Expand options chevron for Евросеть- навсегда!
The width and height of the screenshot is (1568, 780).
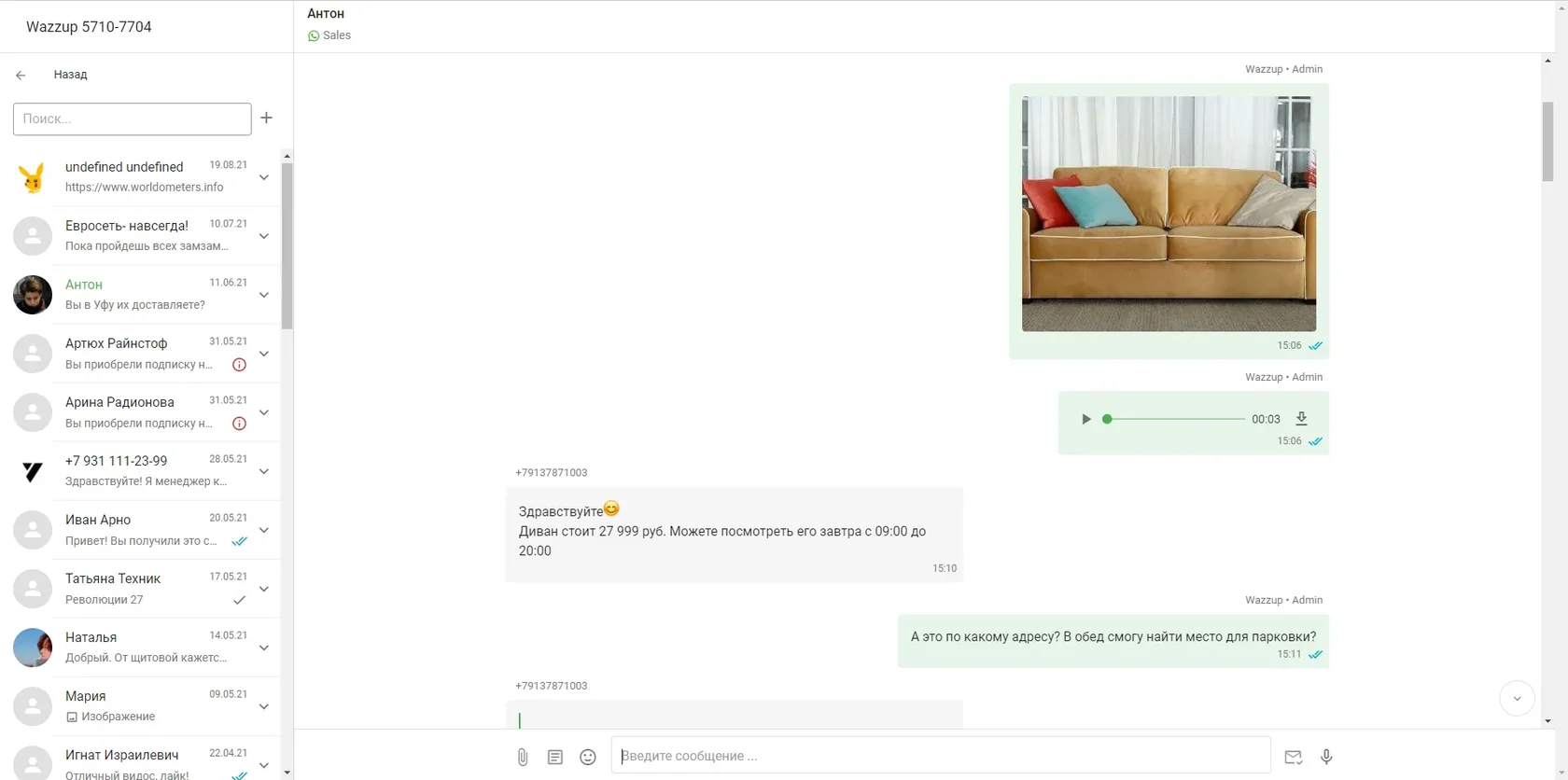click(x=264, y=236)
